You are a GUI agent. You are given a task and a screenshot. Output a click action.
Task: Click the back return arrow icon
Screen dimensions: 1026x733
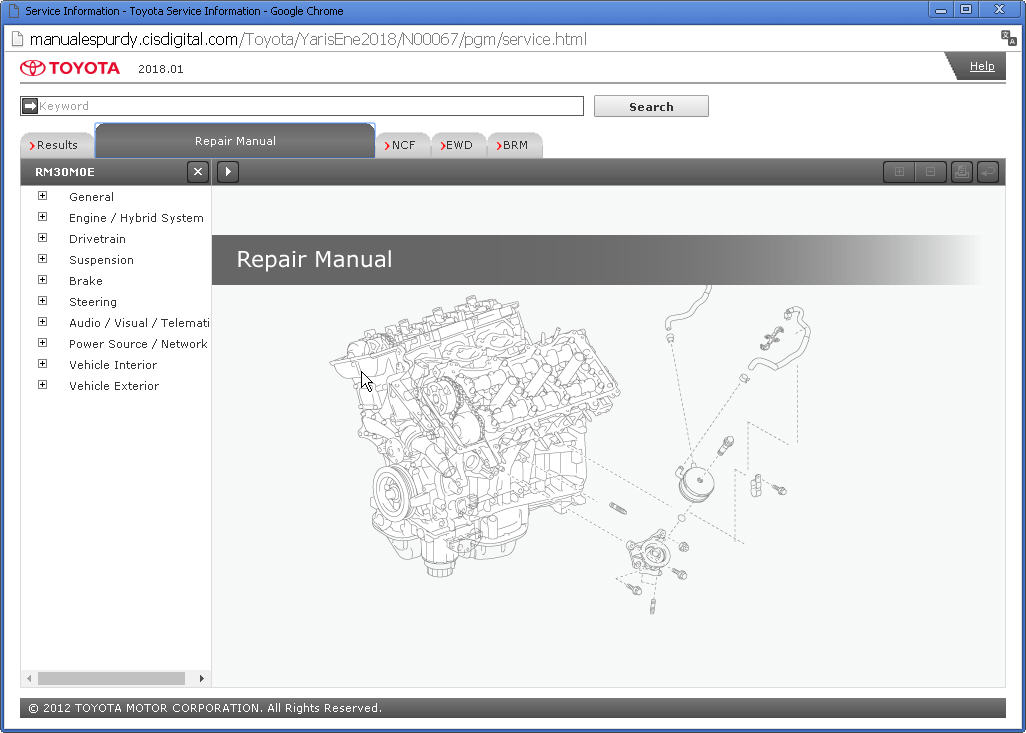987,172
